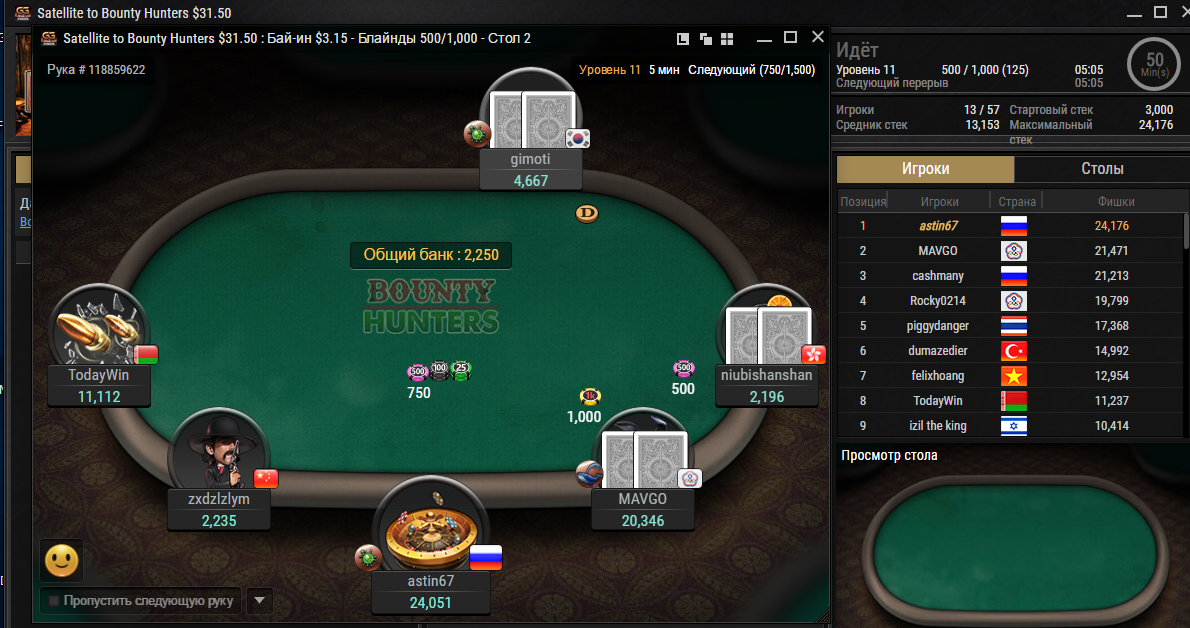Select the cascade windows layout icon
The image size is (1190, 628).
[x=706, y=39]
